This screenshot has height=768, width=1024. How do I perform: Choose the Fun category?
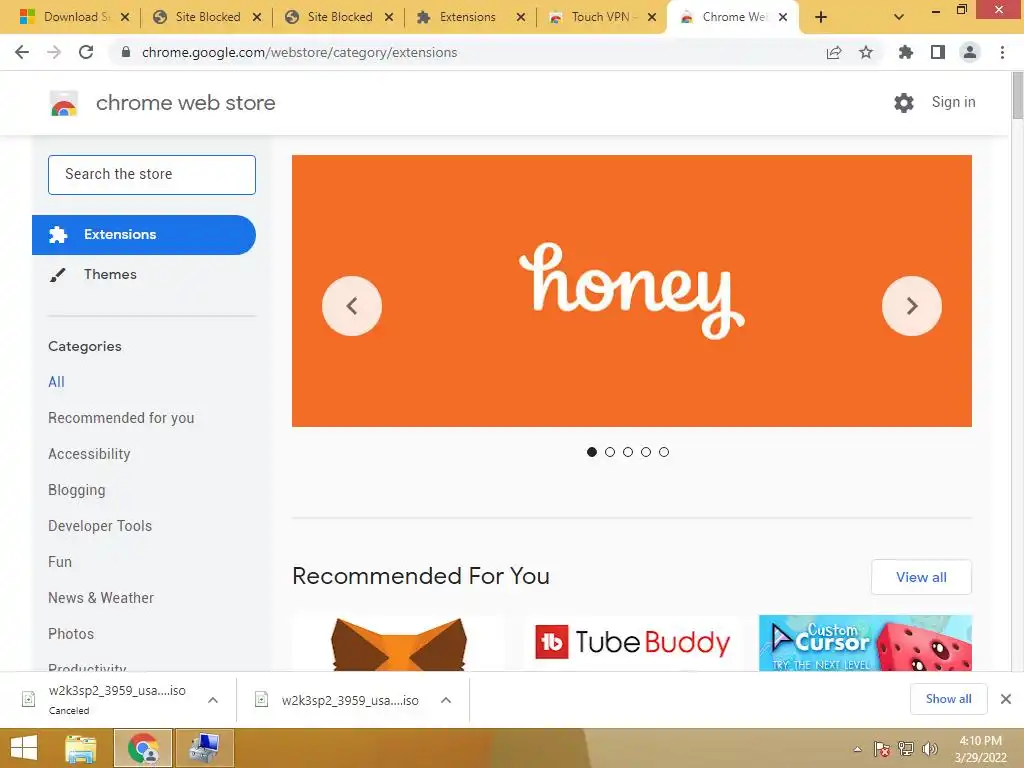59,562
